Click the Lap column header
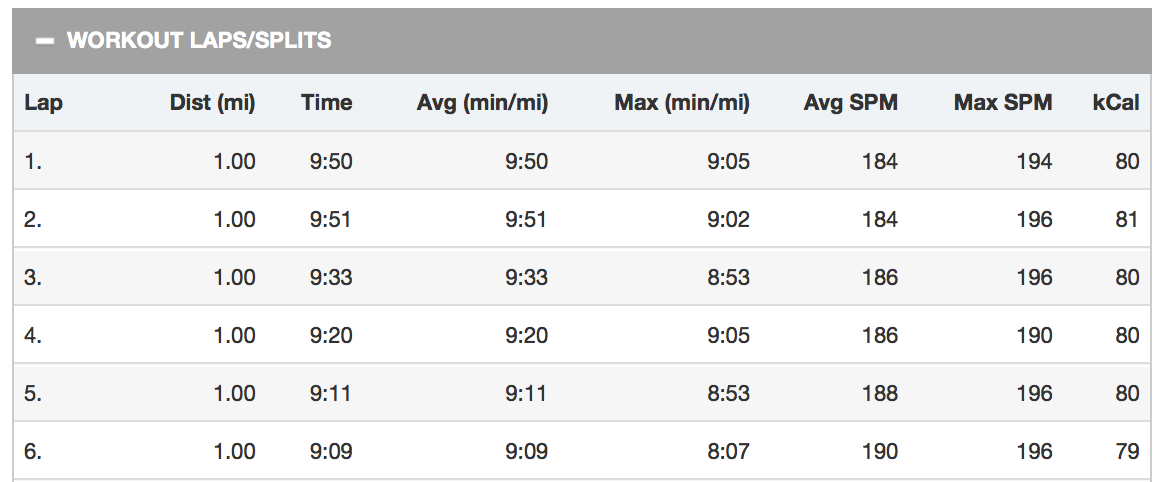This screenshot has width=1166, height=482. [x=43, y=103]
